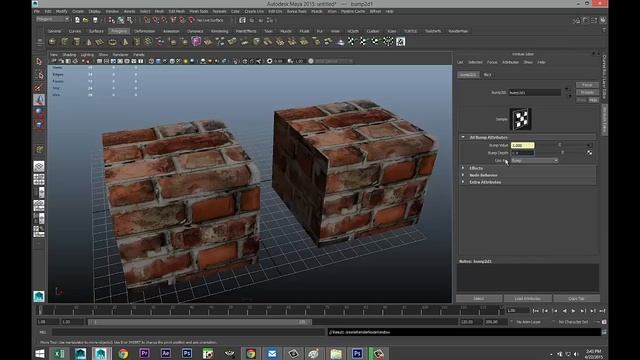Activate the Rotate tool in toolbox
Image resolution: width=640 pixels, height=360 pixels.
(39, 111)
